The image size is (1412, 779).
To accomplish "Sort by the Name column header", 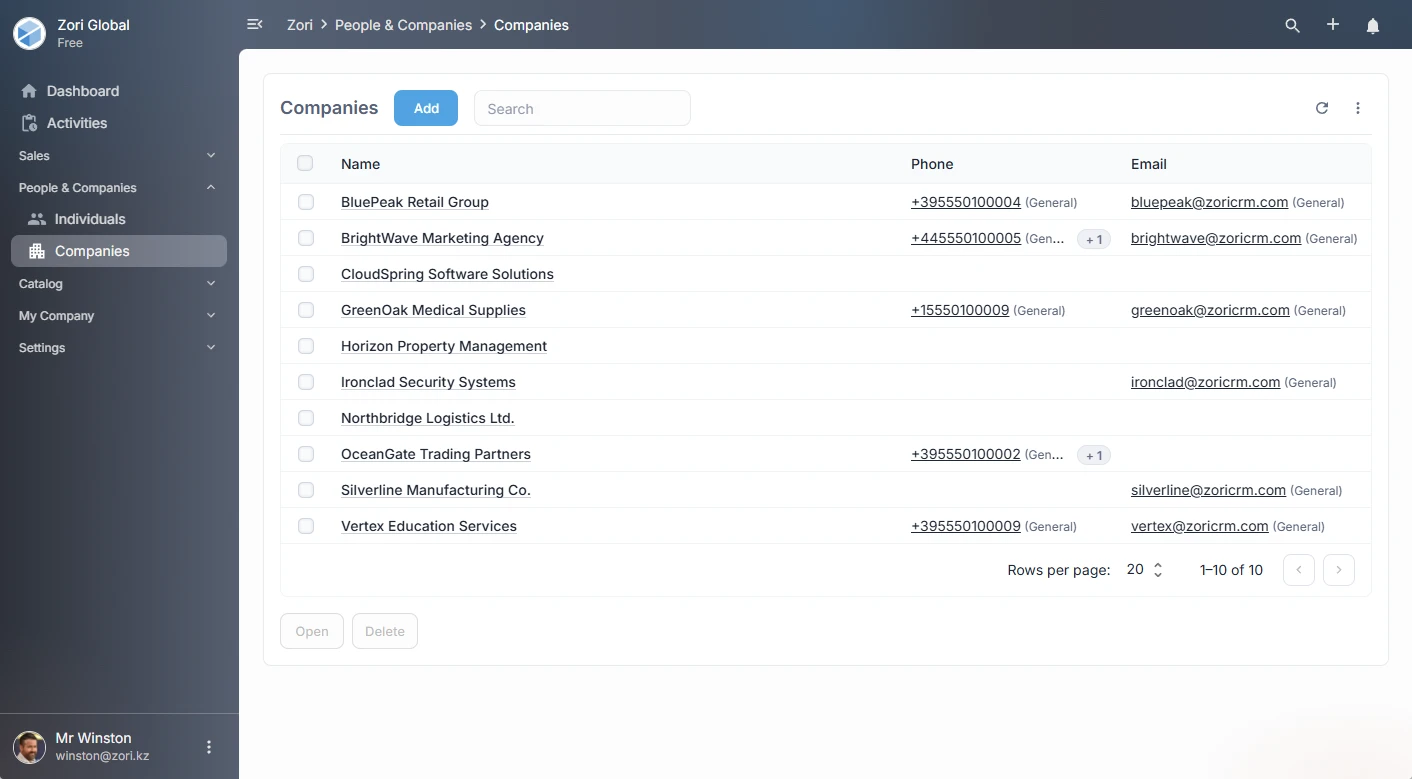I will [x=360, y=164].
